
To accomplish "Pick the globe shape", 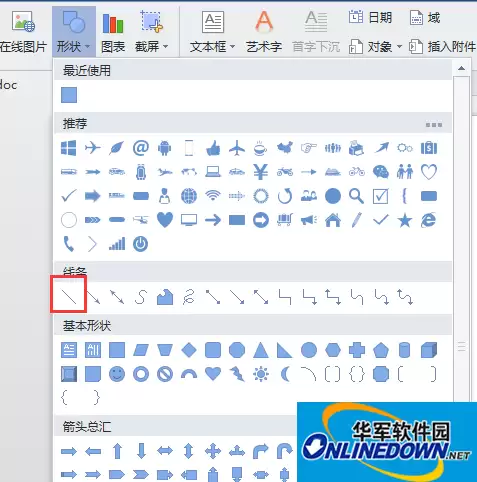I will (189, 196).
